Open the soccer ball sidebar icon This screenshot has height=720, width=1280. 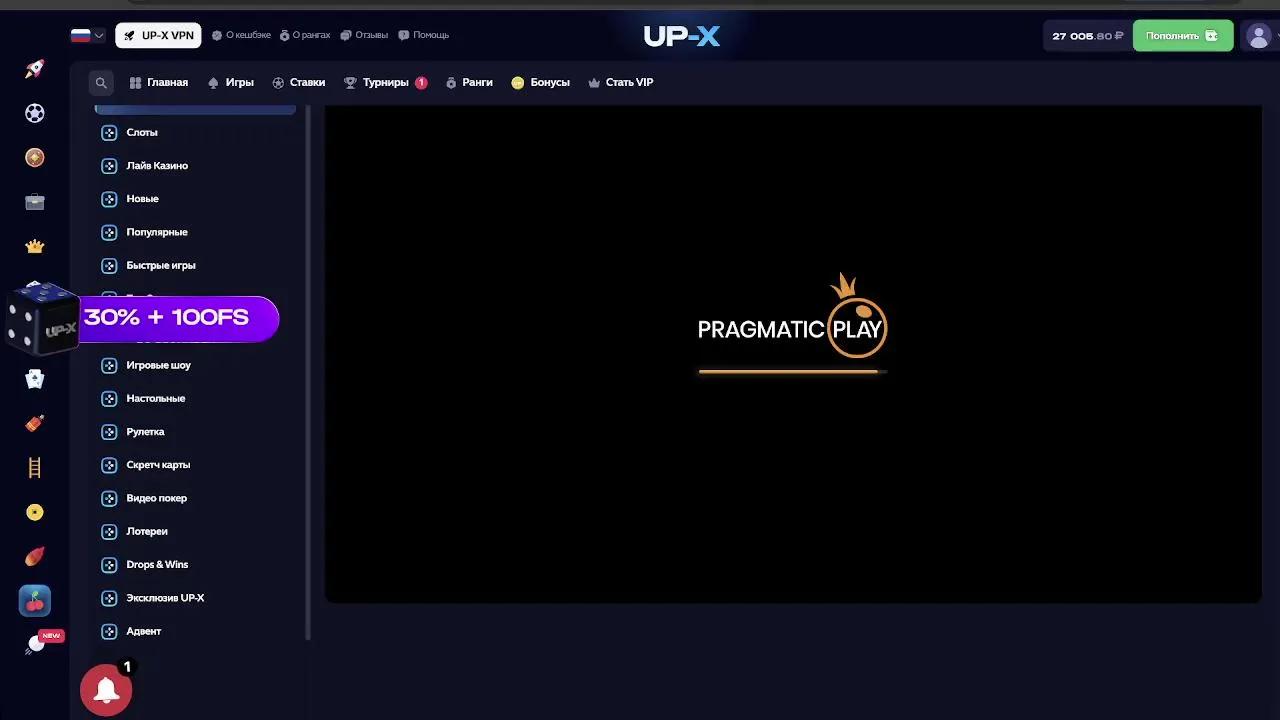pyautogui.click(x=35, y=113)
